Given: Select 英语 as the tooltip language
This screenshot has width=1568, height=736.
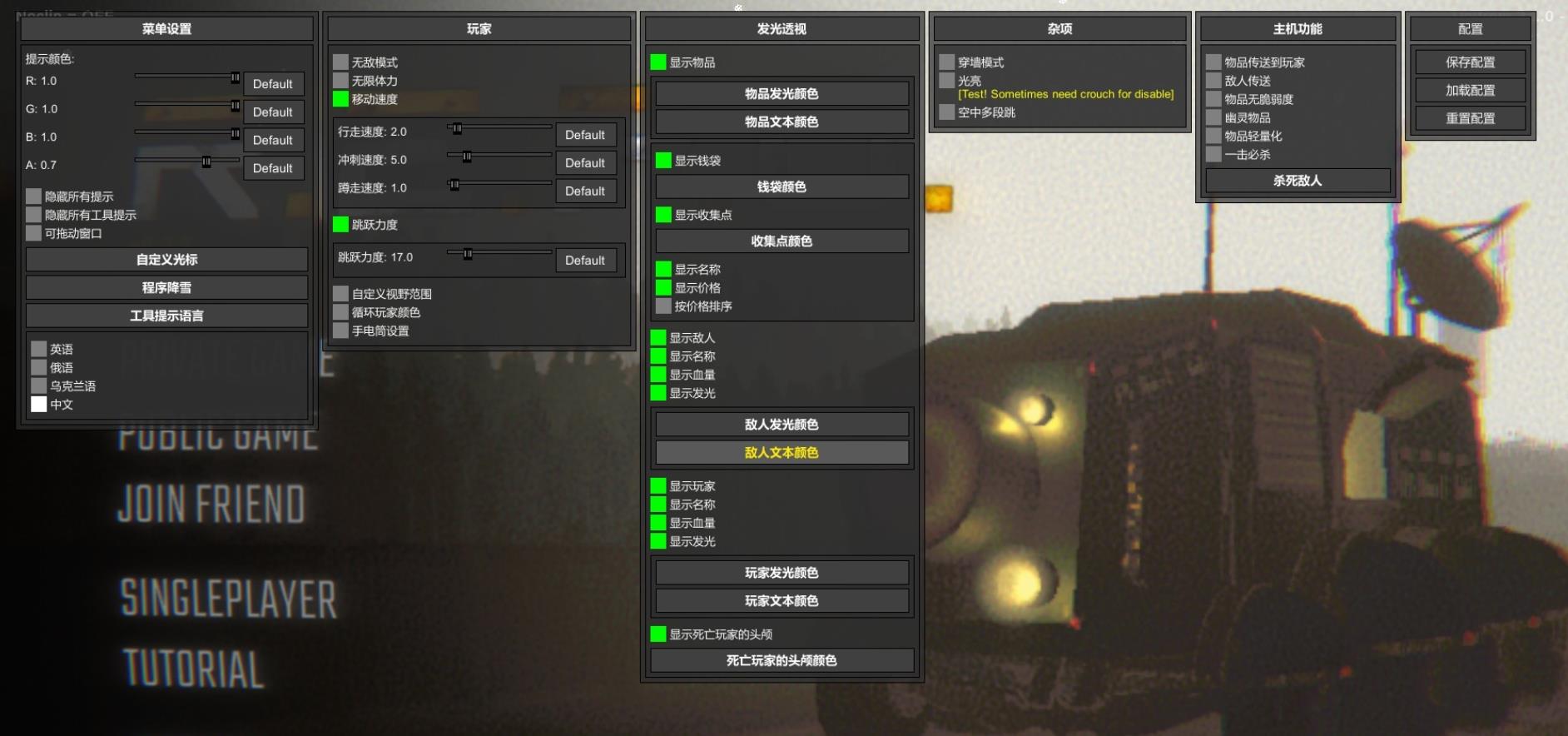Looking at the screenshot, I should point(39,349).
